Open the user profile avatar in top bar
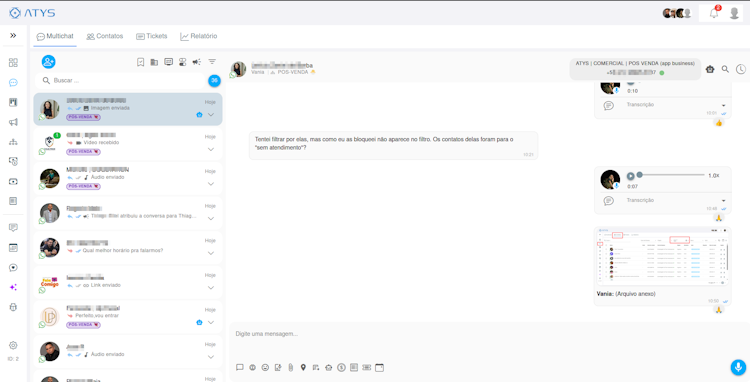This screenshot has height=382, width=750. [x=735, y=13]
